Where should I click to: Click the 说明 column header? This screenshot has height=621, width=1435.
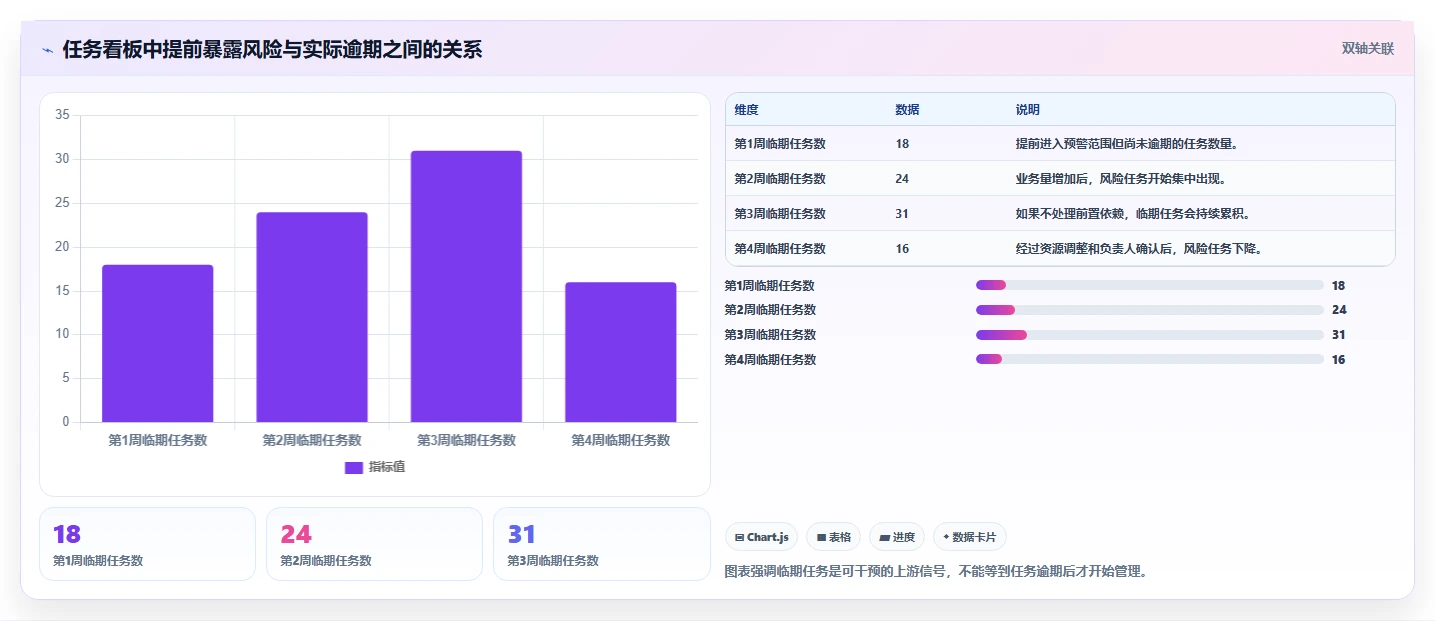(x=1028, y=110)
